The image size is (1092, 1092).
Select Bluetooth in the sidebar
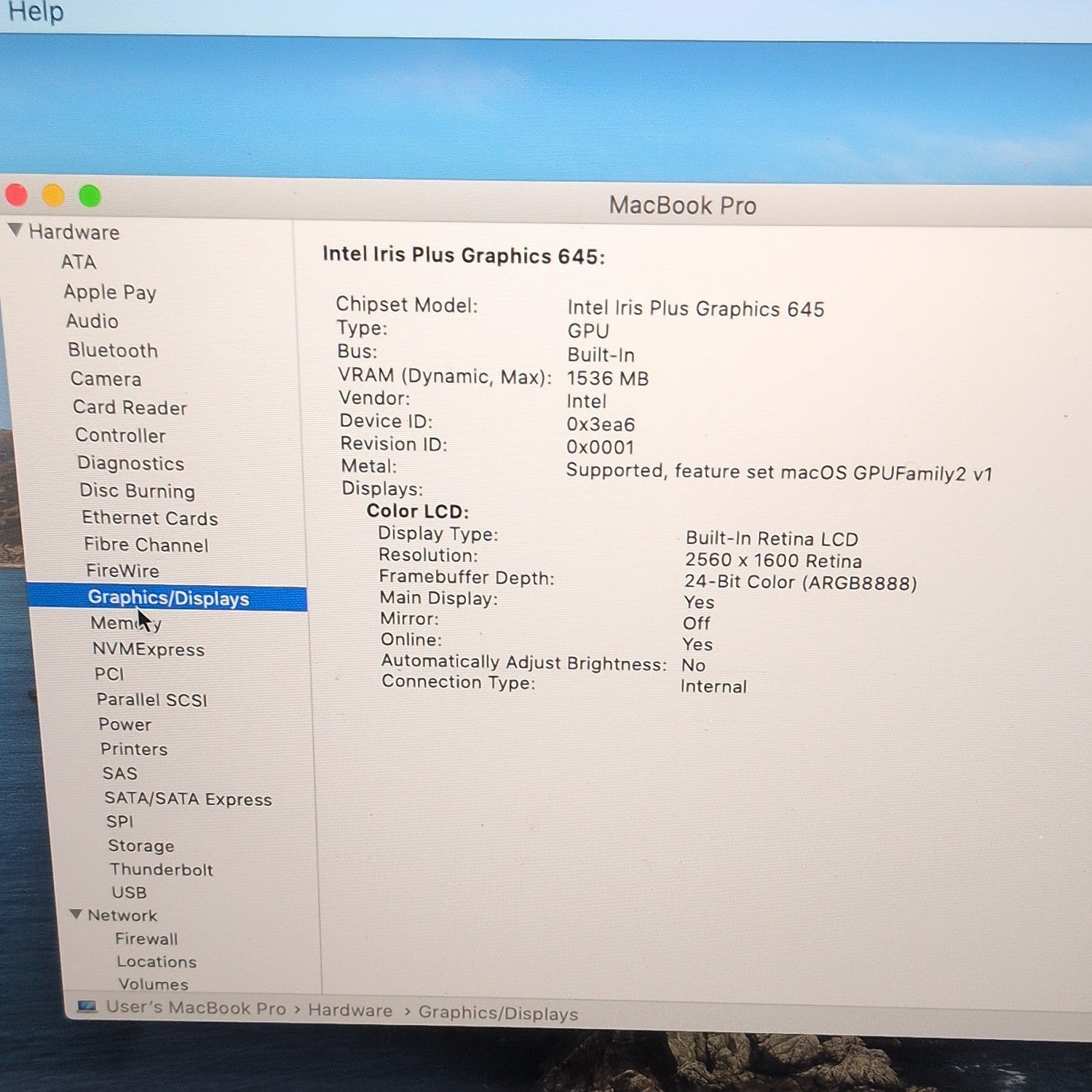pyautogui.click(x=113, y=350)
